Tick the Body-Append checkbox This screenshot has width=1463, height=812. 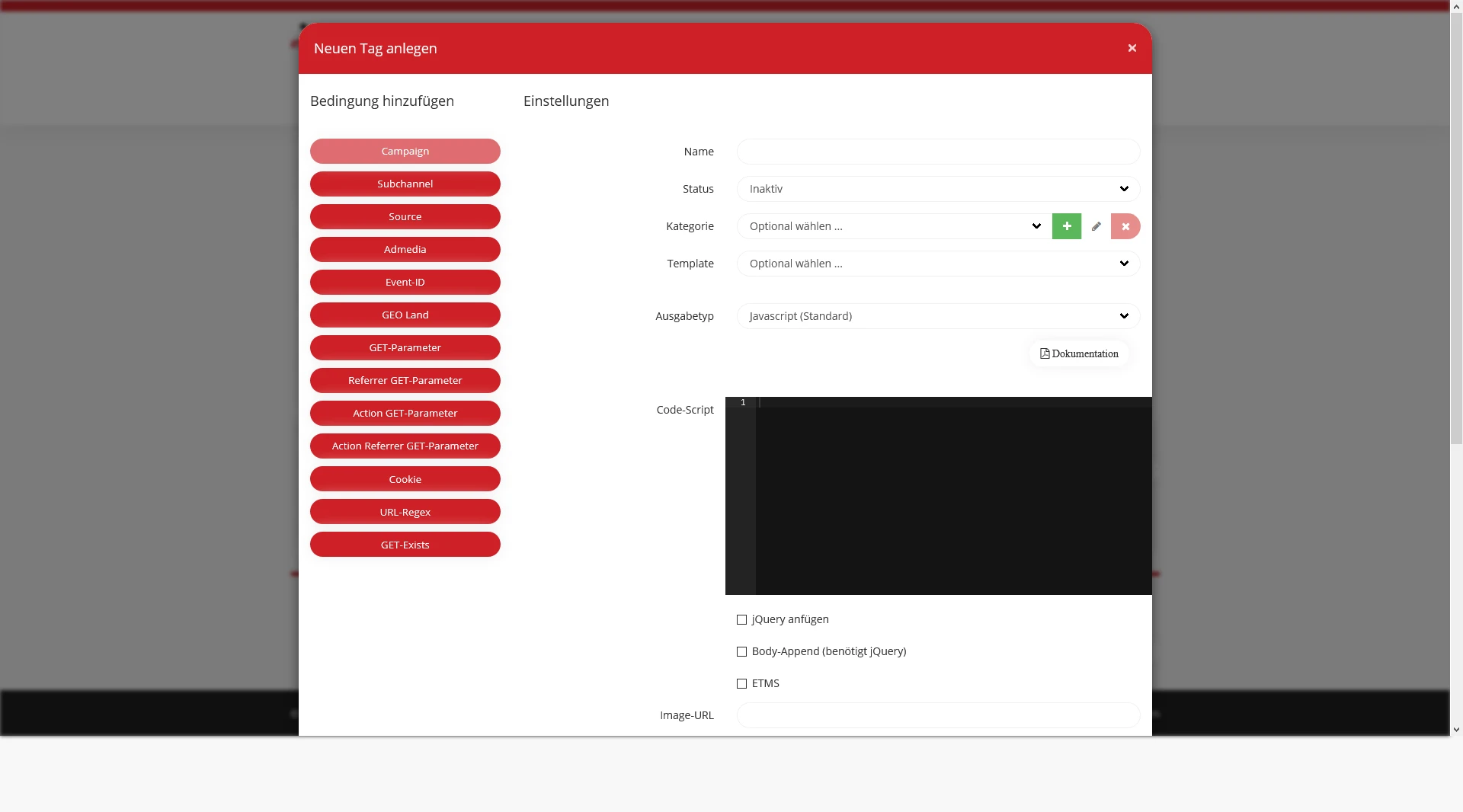pyautogui.click(x=741, y=652)
